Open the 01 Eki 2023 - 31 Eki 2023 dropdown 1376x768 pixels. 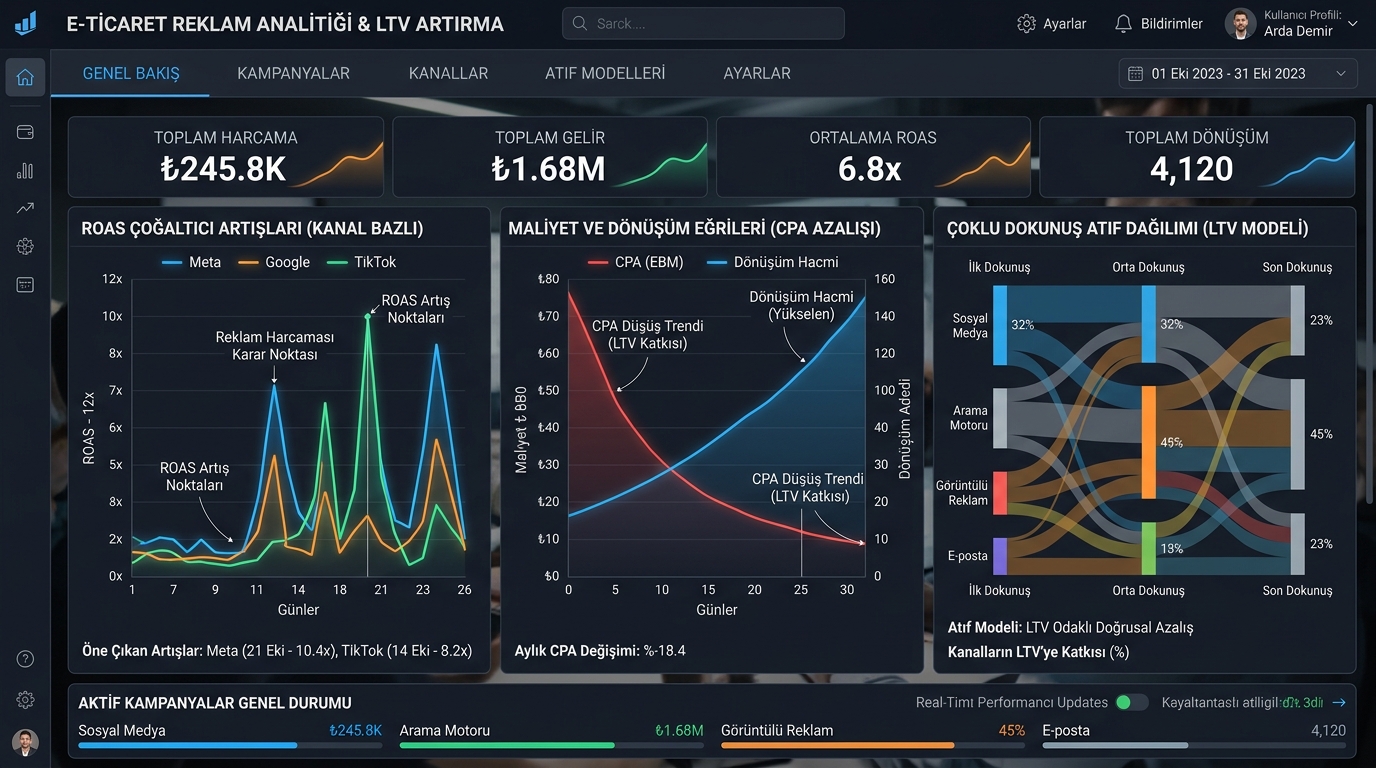[x=1238, y=73]
